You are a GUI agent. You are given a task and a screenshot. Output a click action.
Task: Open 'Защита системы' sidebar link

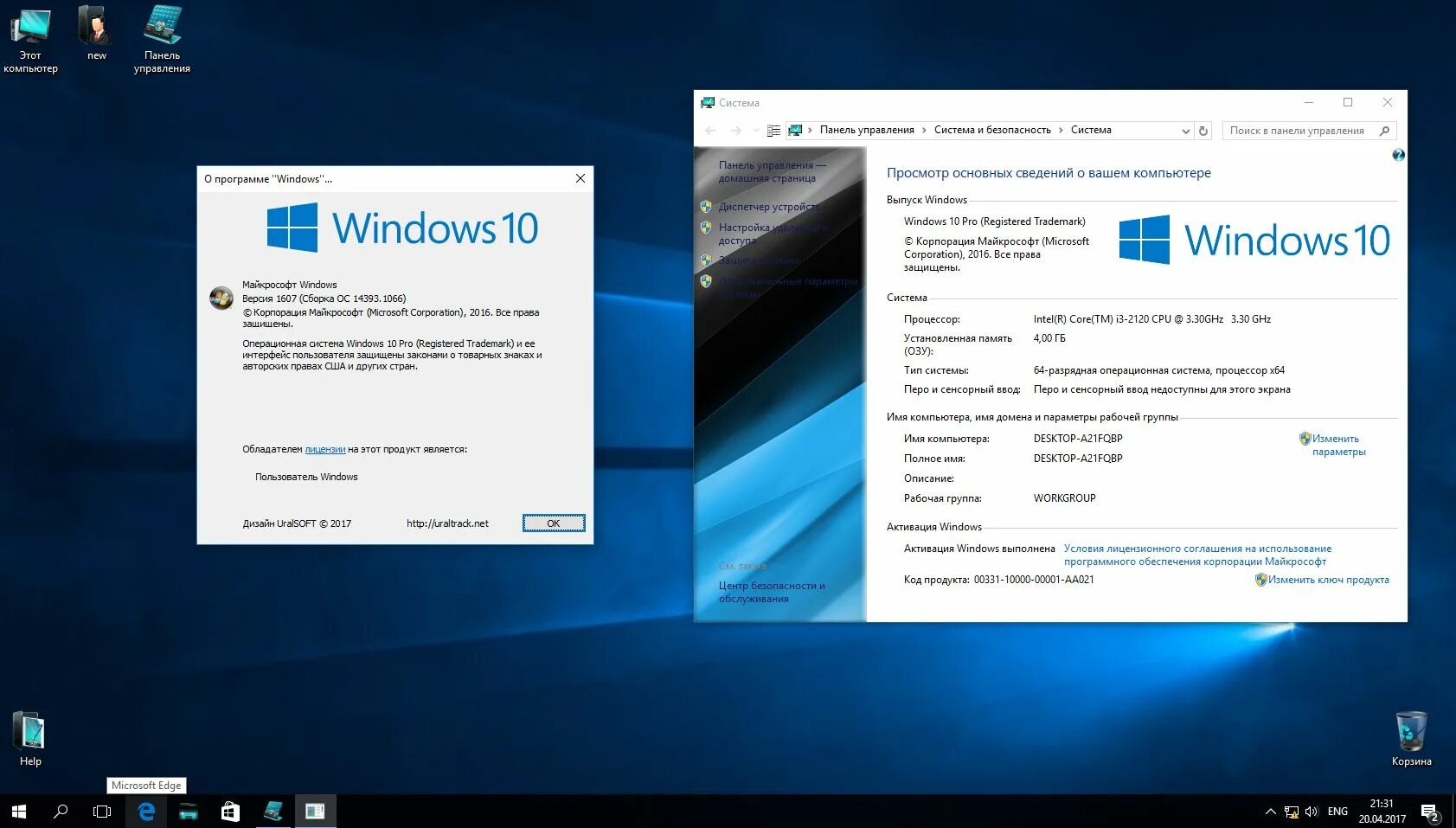760,260
